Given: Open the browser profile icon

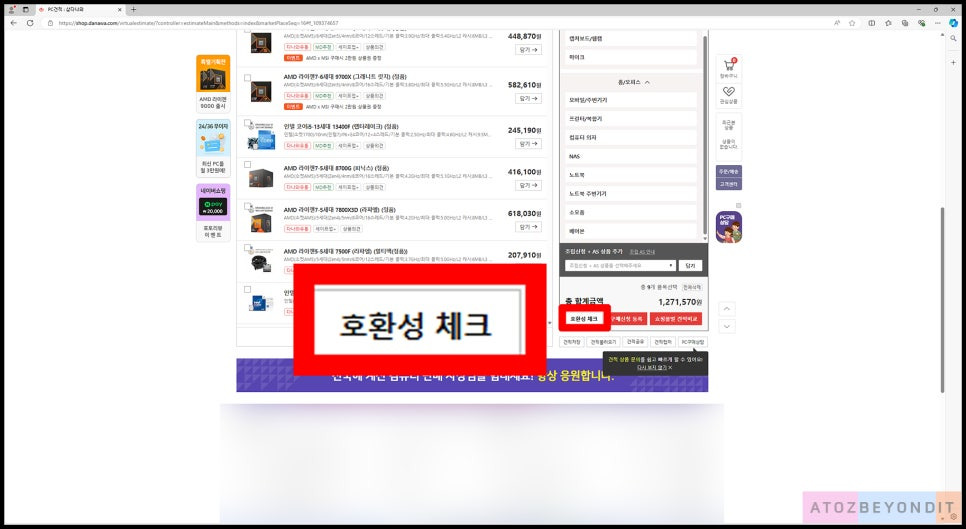Looking at the screenshot, I should (11, 9).
